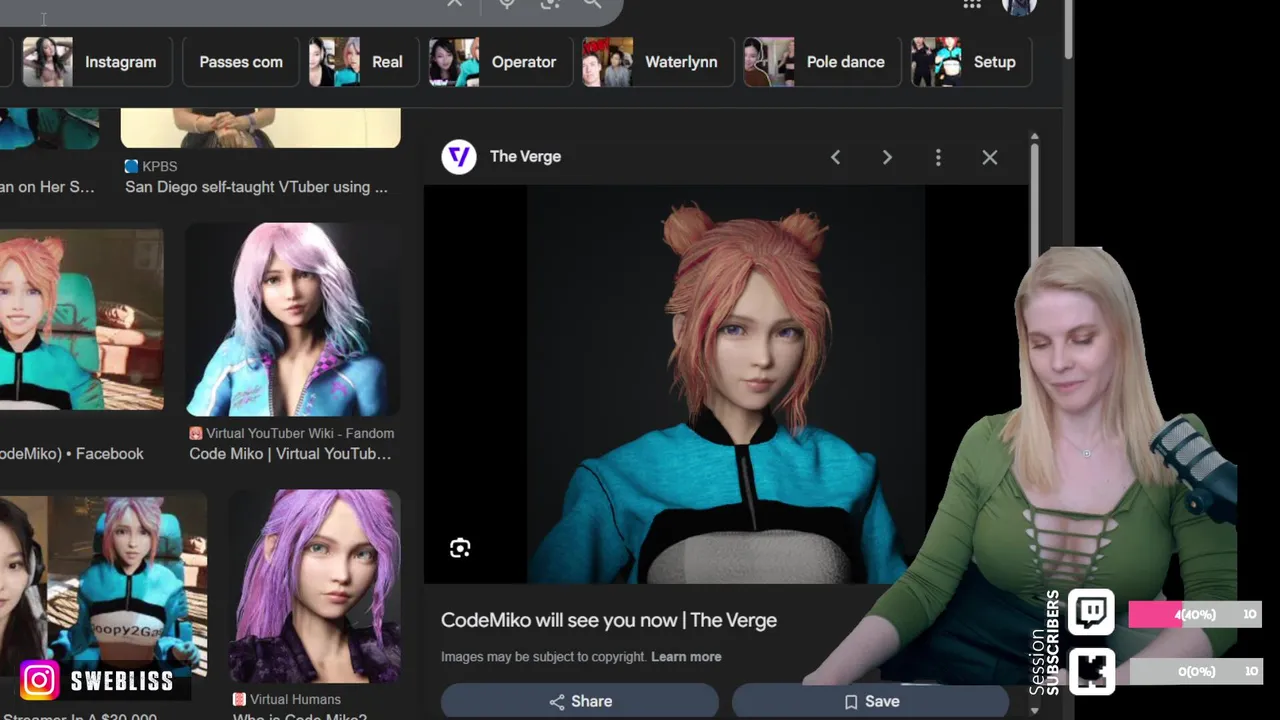Click the search by image lens icon
Viewport: 1280px width, 720px height.
point(550,4)
